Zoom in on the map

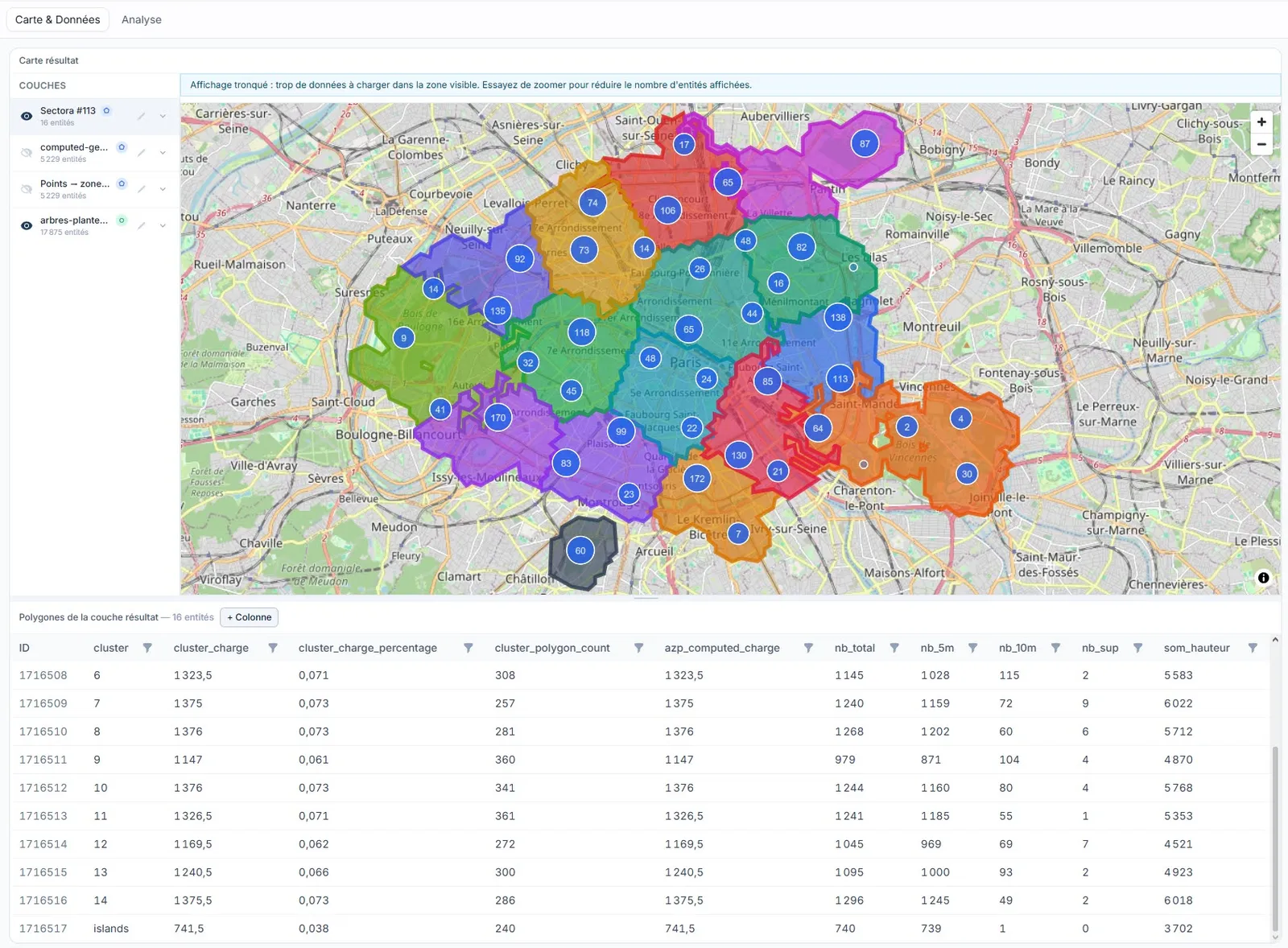pos(1261,122)
